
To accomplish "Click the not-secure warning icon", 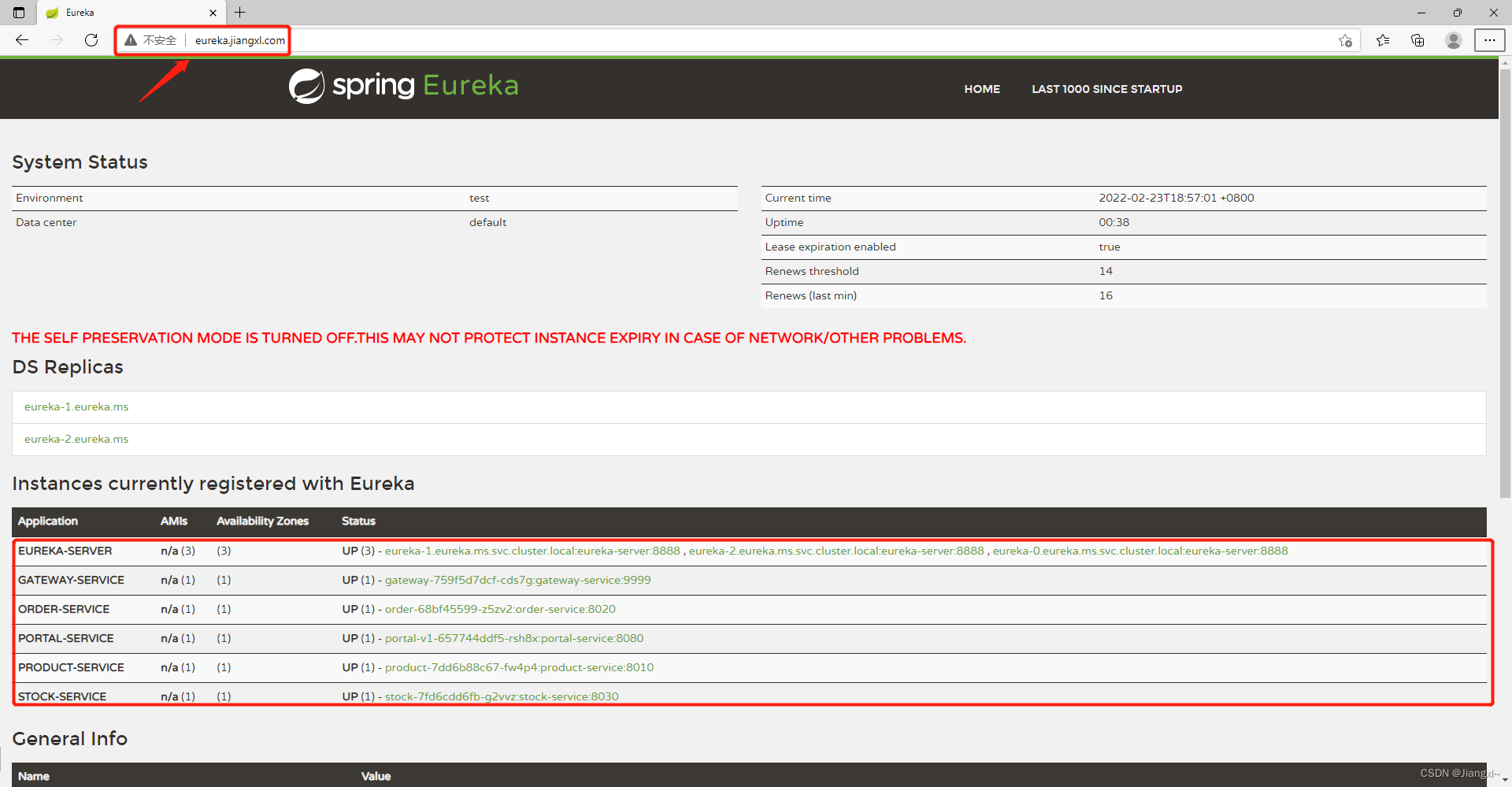I will 131,40.
